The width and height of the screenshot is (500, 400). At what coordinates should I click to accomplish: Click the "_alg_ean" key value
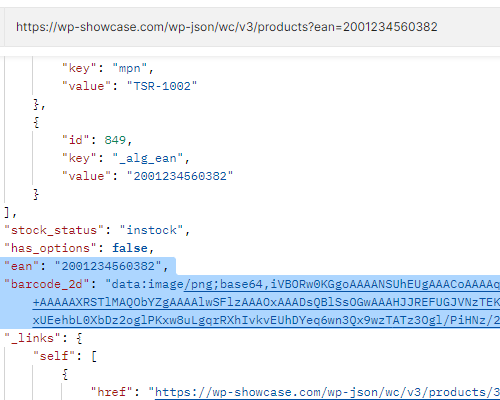tap(148, 158)
